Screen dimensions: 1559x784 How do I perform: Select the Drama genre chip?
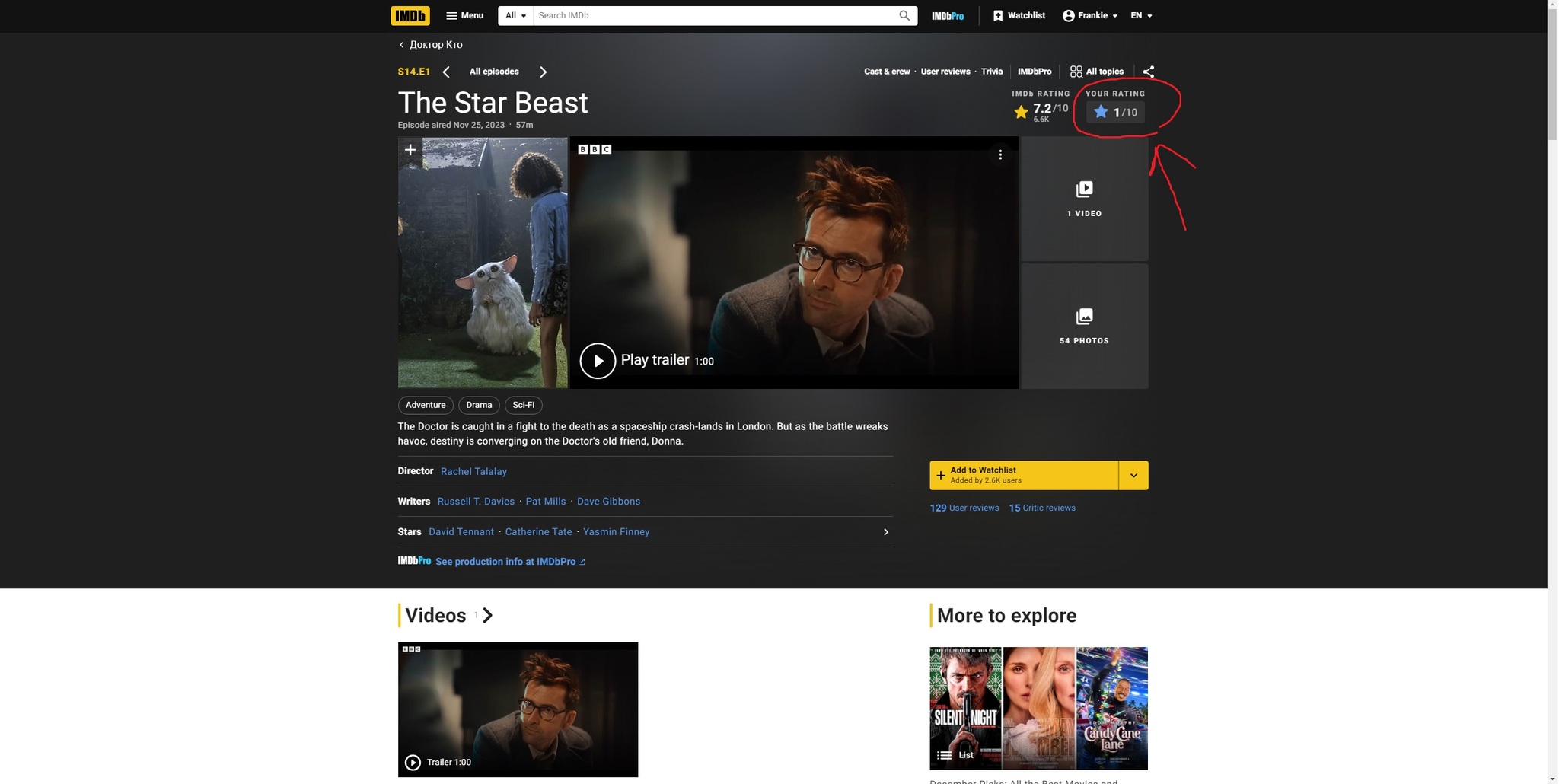(479, 405)
